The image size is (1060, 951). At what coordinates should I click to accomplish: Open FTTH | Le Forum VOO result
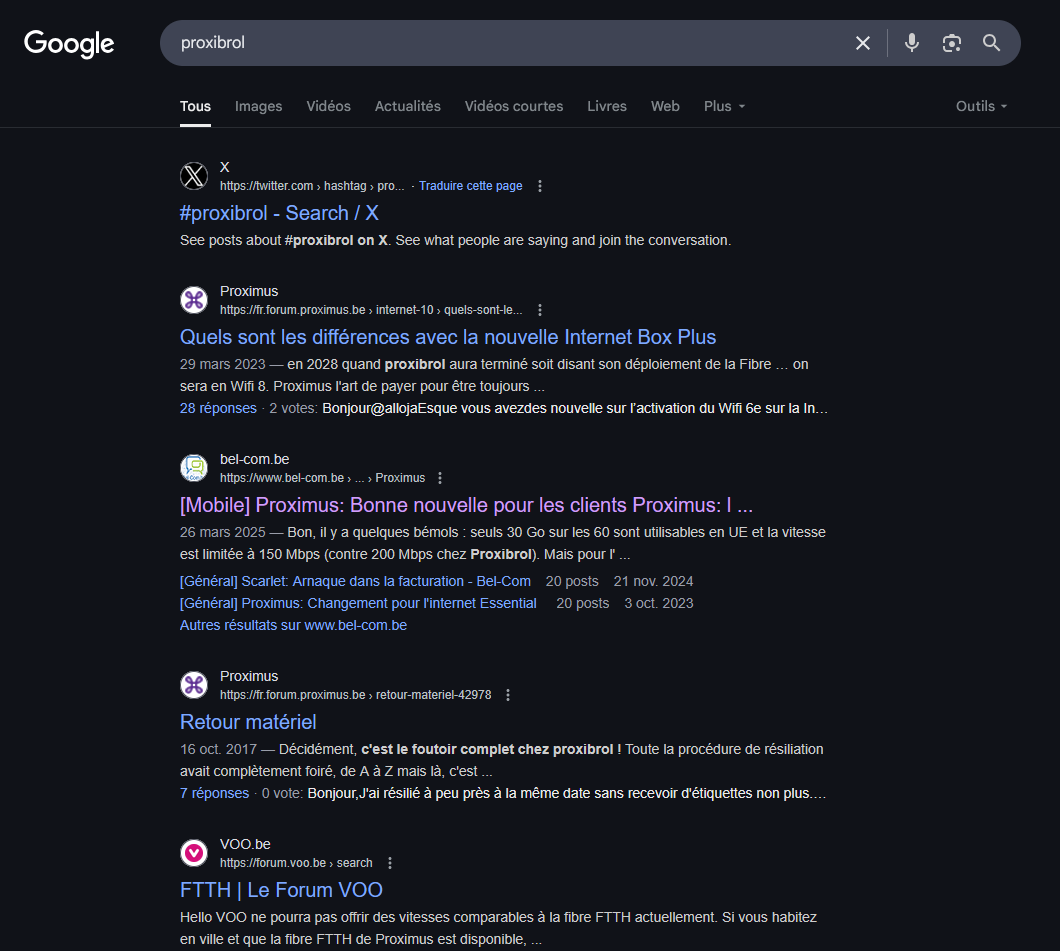click(x=281, y=890)
